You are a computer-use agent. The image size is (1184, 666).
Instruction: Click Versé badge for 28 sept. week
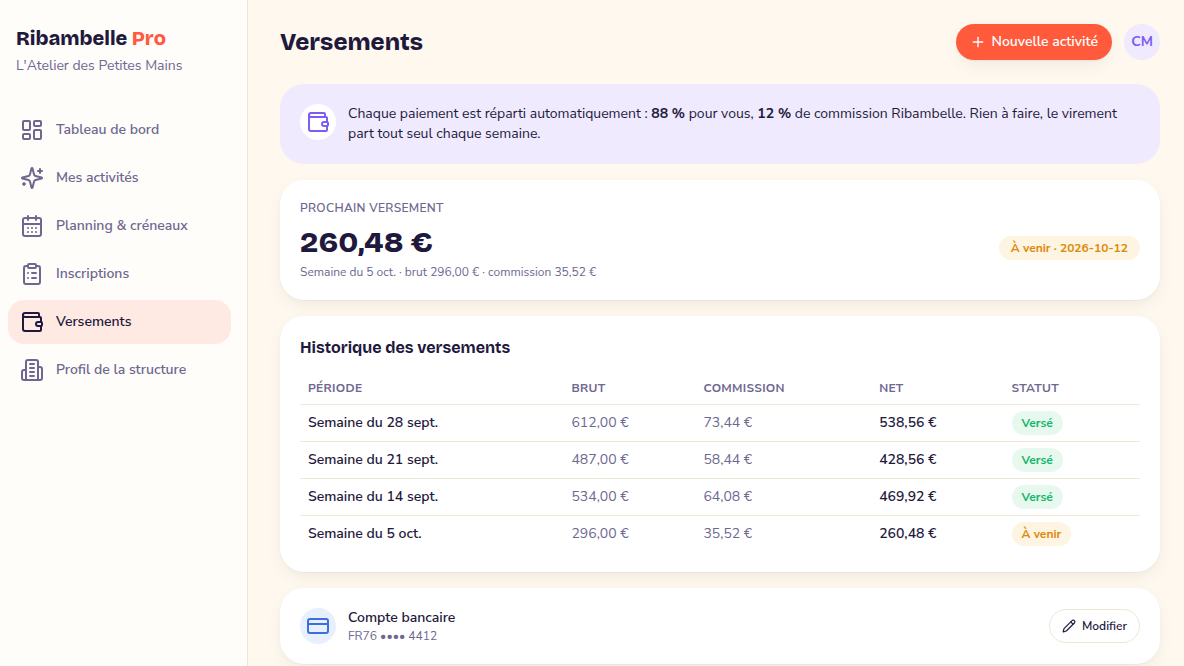1037,424
